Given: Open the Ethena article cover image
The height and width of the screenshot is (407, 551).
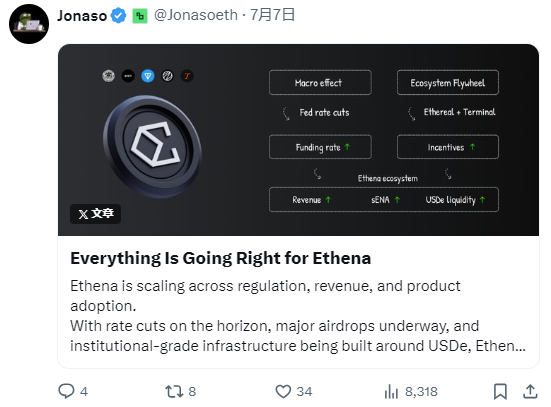Looking at the screenshot, I should point(298,140).
